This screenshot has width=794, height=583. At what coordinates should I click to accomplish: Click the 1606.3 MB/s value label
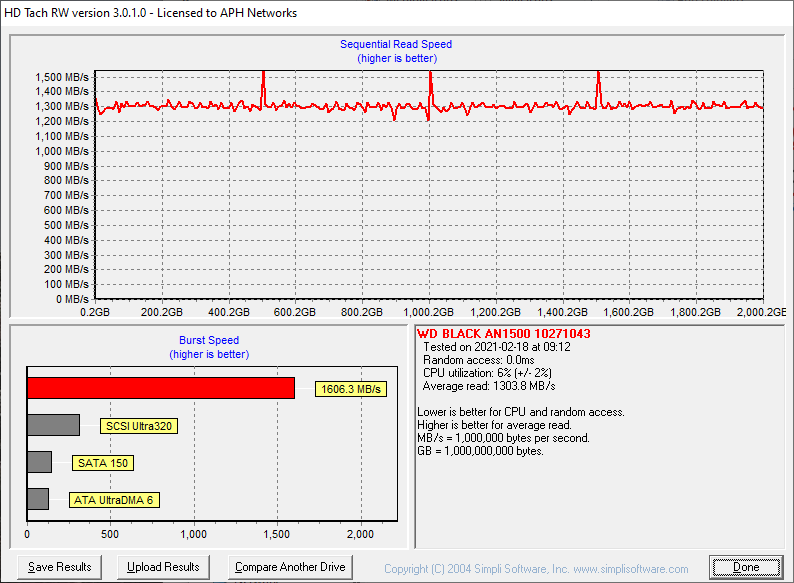pyautogui.click(x=352, y=389)
